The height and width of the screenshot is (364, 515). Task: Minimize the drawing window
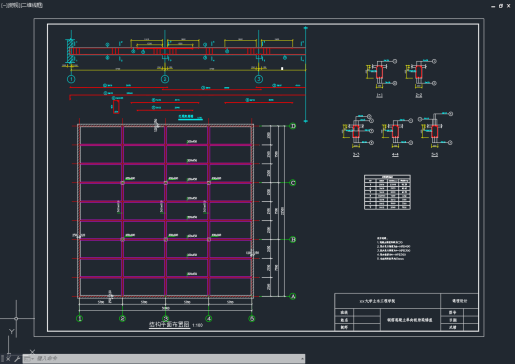(493, 6)
